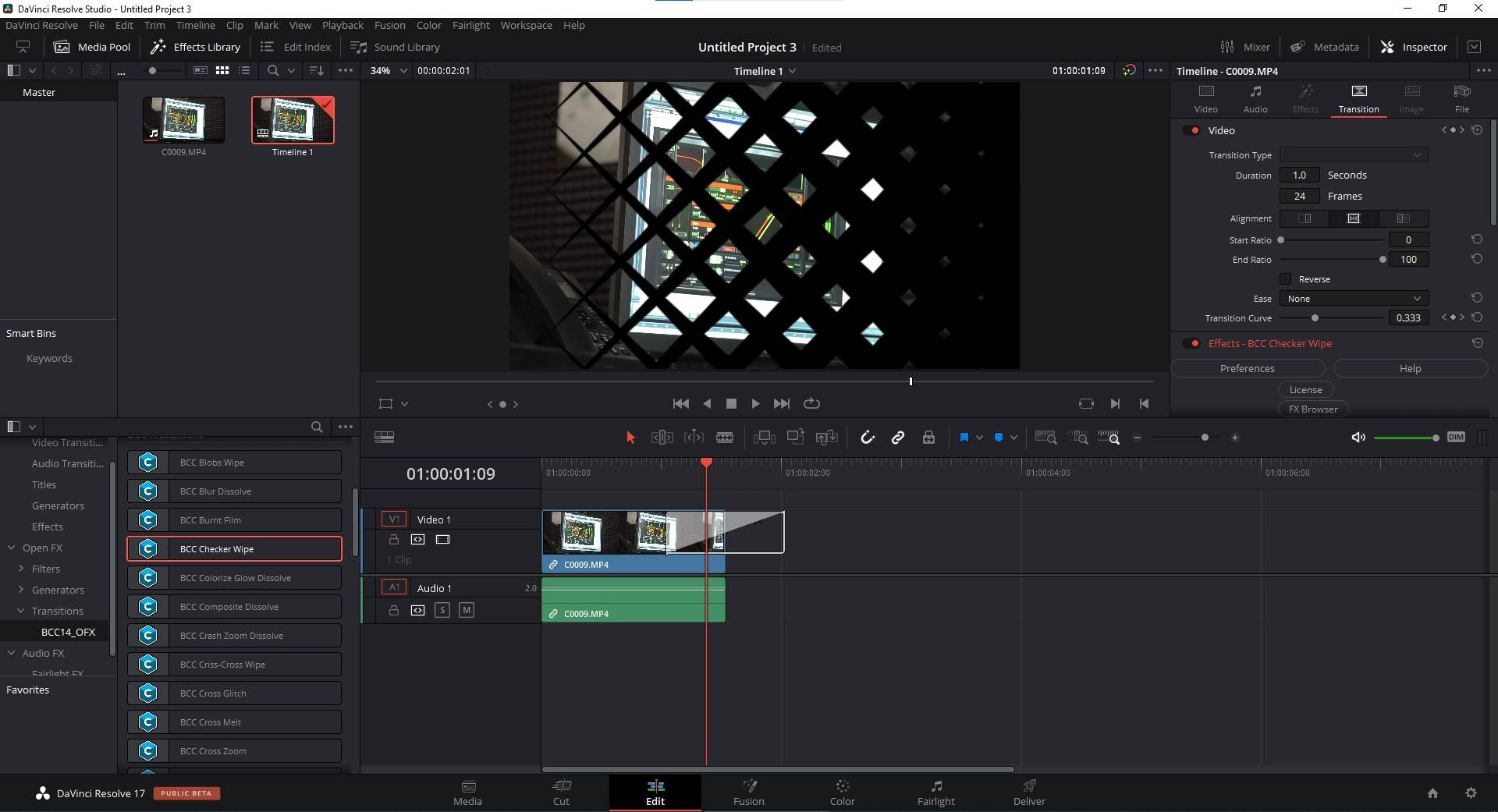
Task: Click the blue Flag icon
Action: click(964, 438)
